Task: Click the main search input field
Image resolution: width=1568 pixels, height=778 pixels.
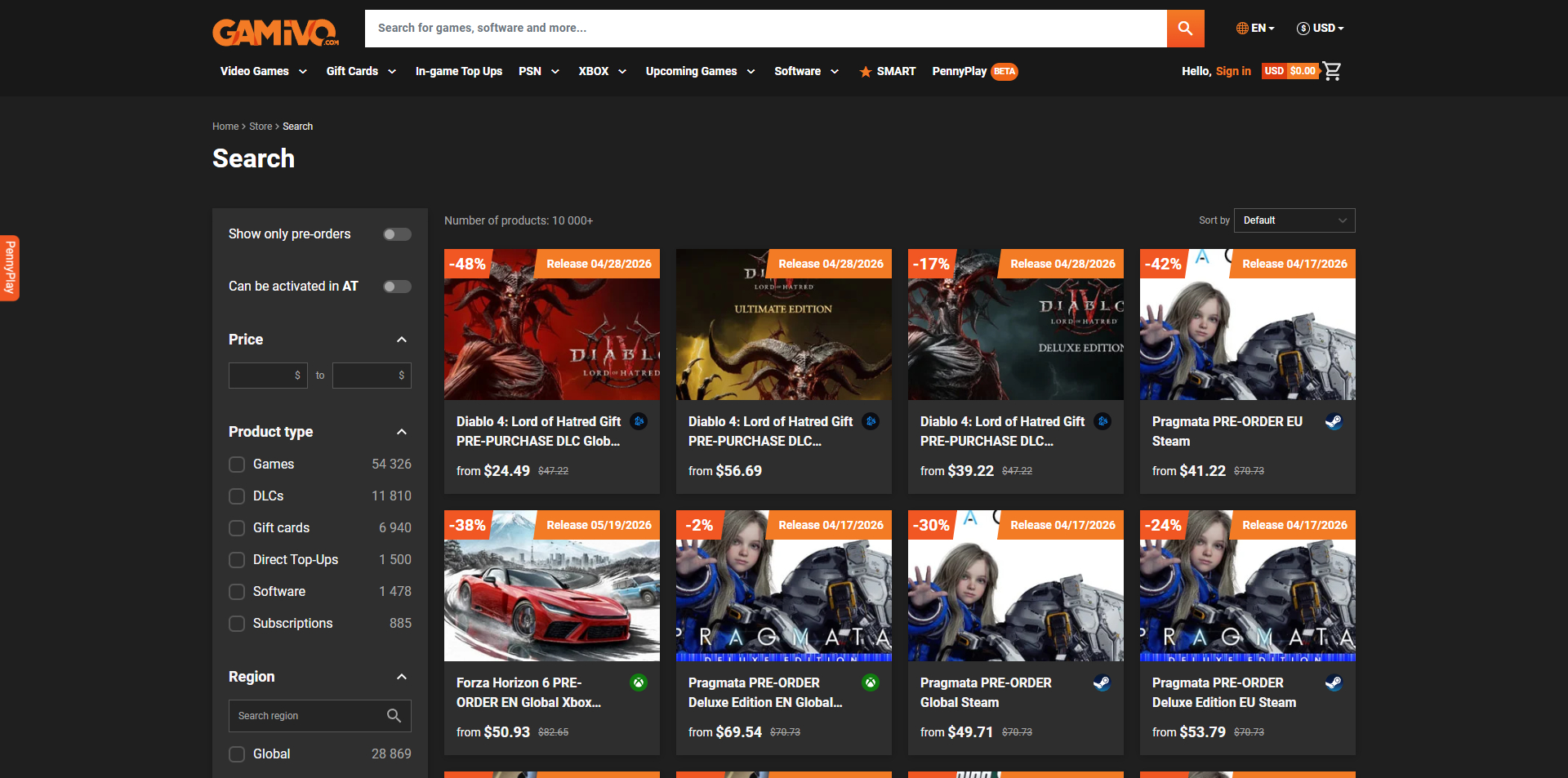Action: click(x=766, y=29)
